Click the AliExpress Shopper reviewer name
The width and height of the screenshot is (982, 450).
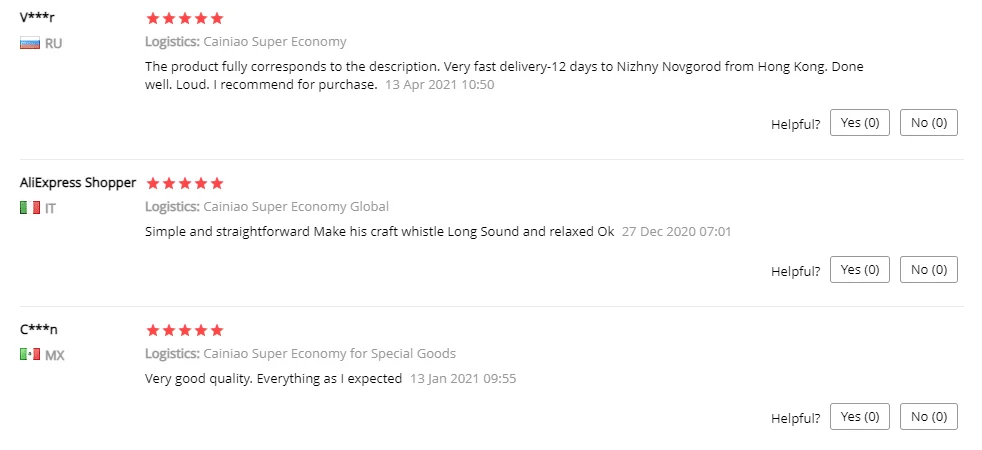(78, 182)
